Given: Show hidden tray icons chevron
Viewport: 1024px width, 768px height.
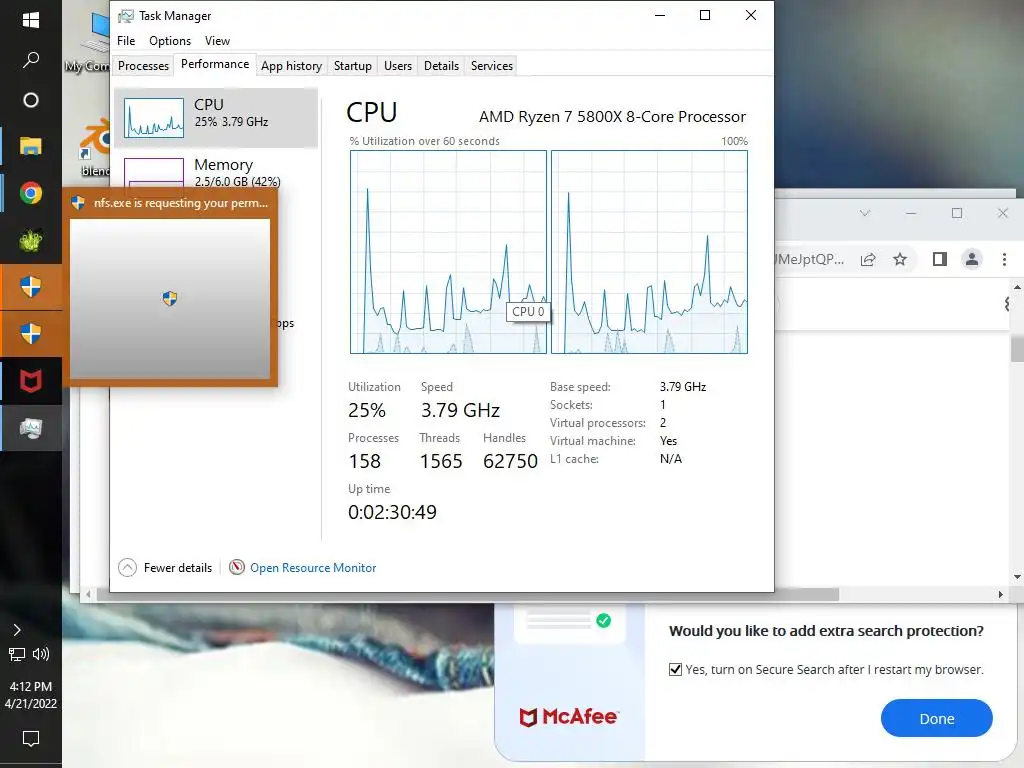Looking at the screenshot, I should point(17,630).
